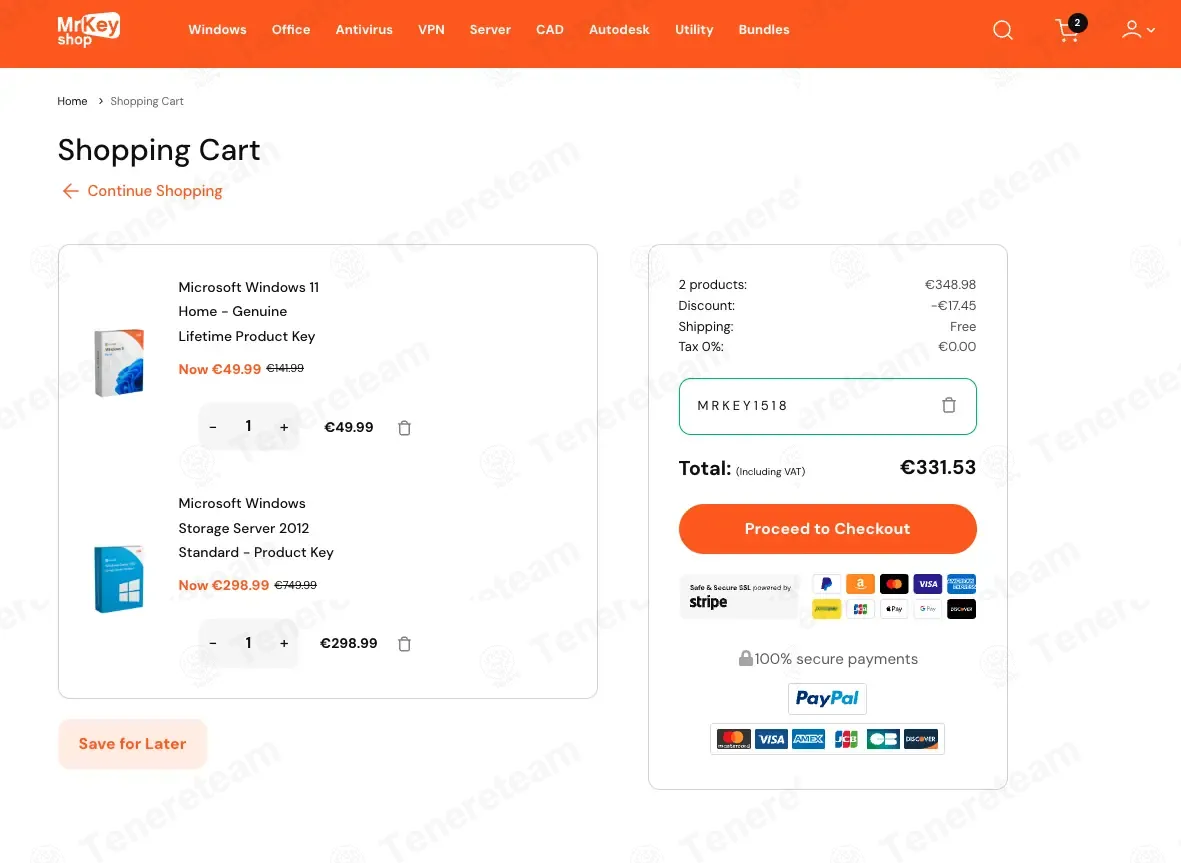Increase Storage Server 2012 quantity with plus
The image size is (1181, 863).
pyautogui.click(x=284, y=643)
